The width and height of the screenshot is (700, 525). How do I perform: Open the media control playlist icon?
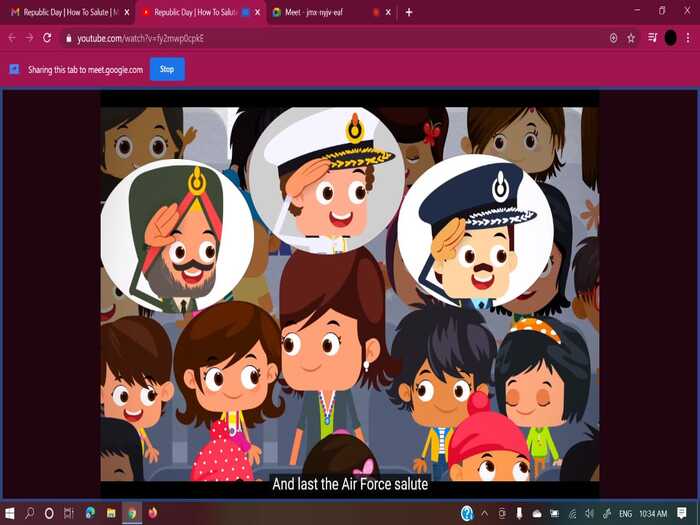653,38
